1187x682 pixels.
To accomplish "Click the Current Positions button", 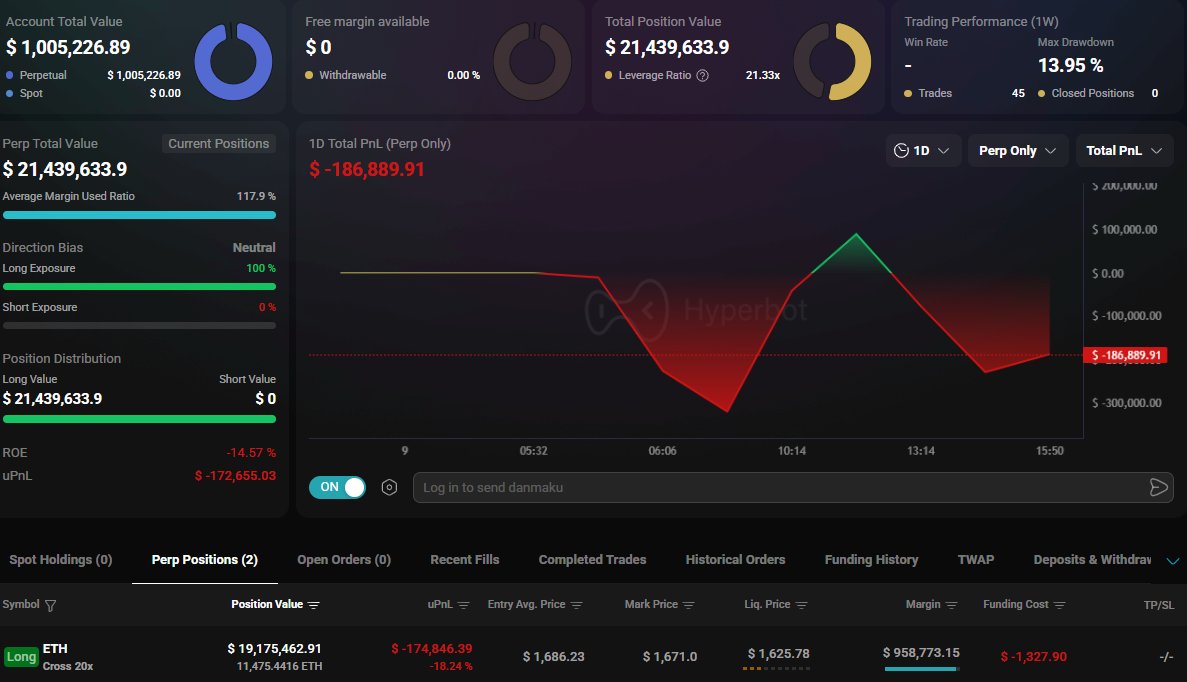I will coord(219,144).
